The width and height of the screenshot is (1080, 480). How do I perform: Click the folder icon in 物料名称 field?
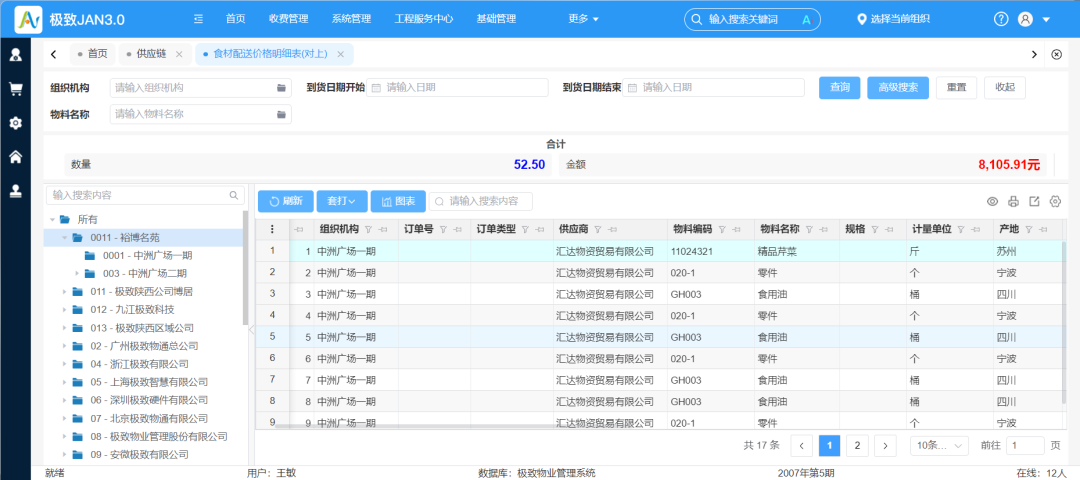(281, 114)
